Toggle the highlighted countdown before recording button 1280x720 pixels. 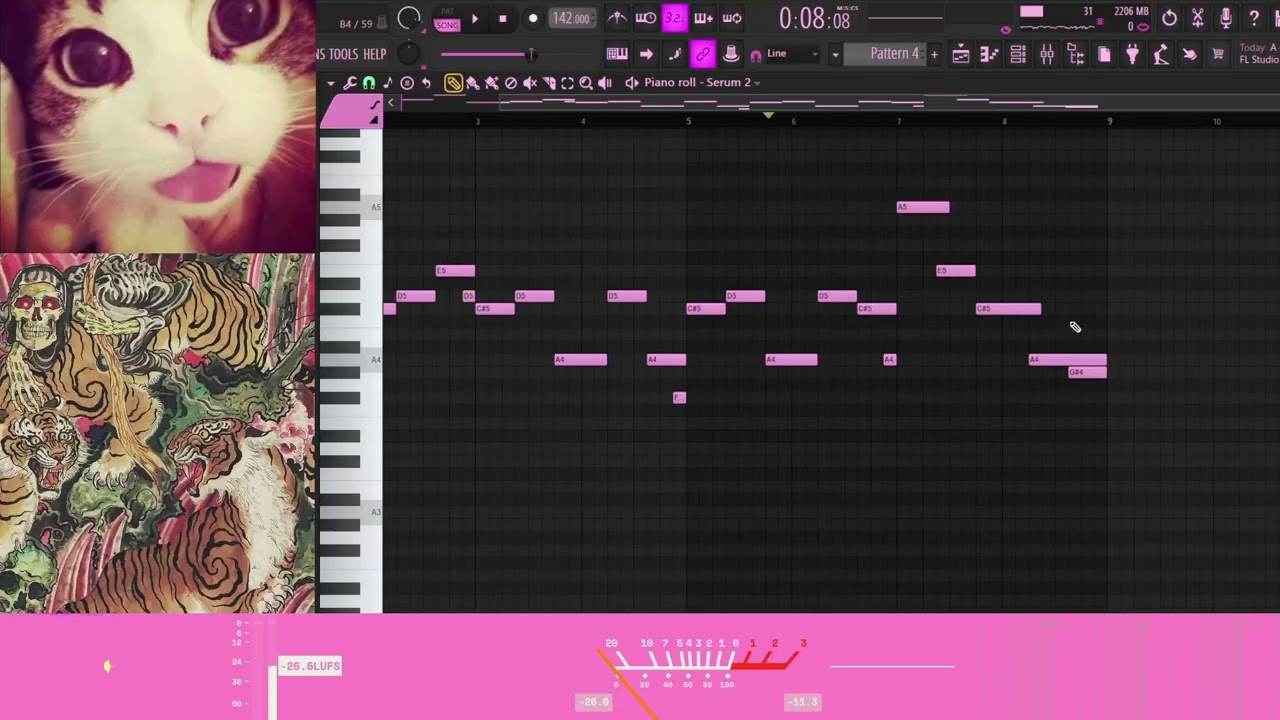click(674, 18)
